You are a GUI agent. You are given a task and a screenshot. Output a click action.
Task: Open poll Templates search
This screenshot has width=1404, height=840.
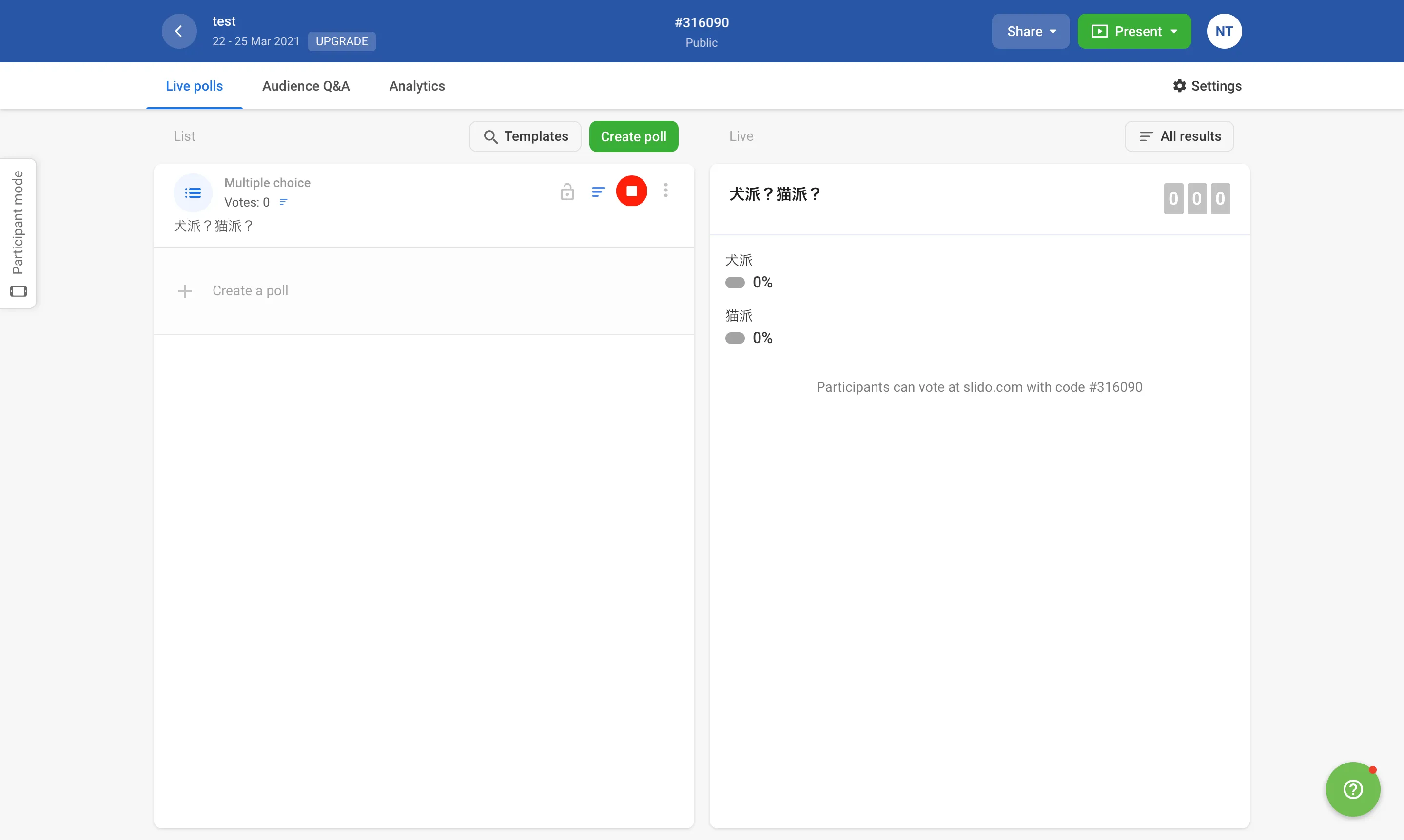point(525,136)
